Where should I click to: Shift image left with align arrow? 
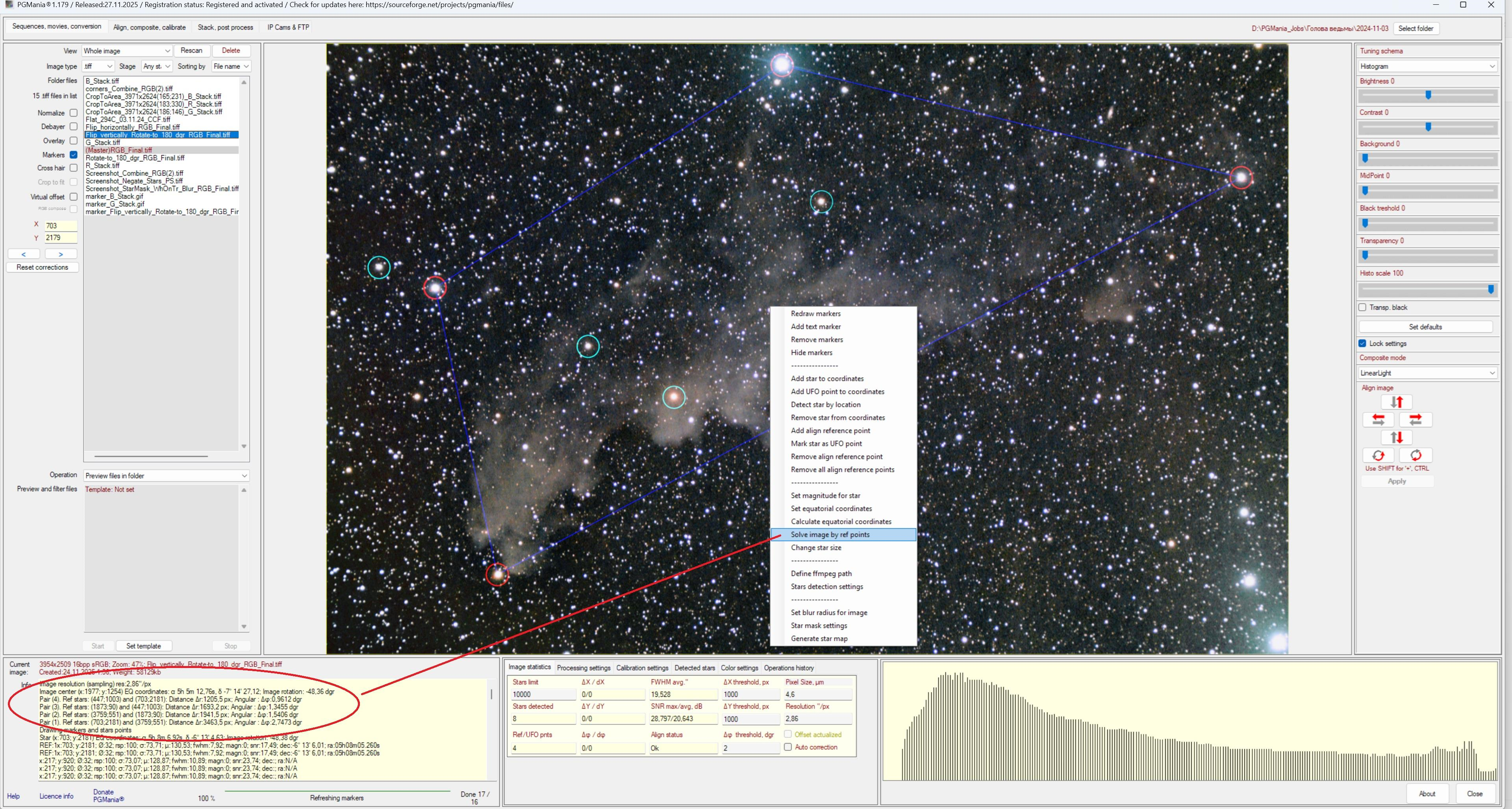pyautogui.click(x=1378, y=420)
